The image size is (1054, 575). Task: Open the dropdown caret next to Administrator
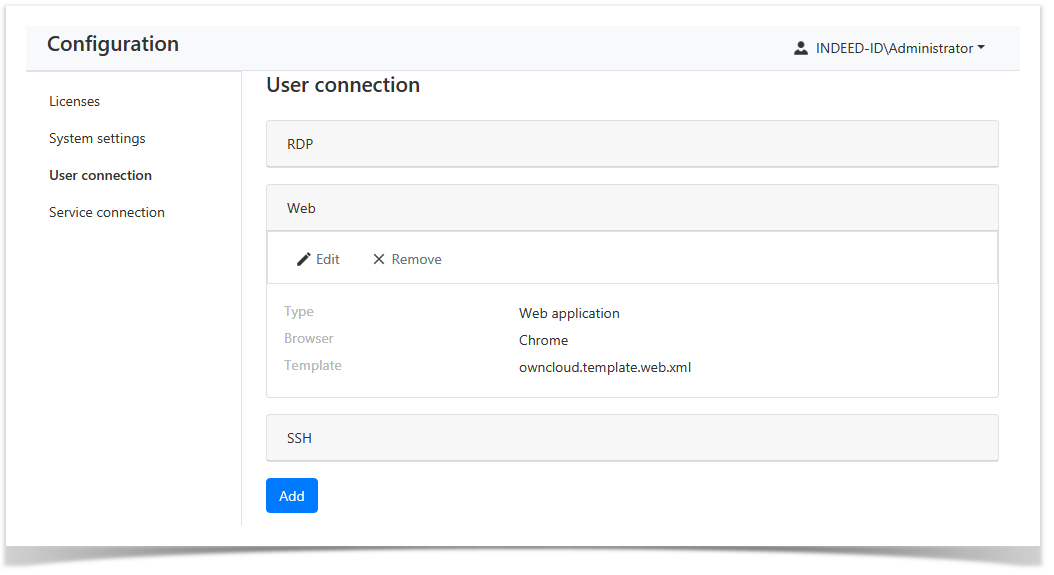pos(981,48)
